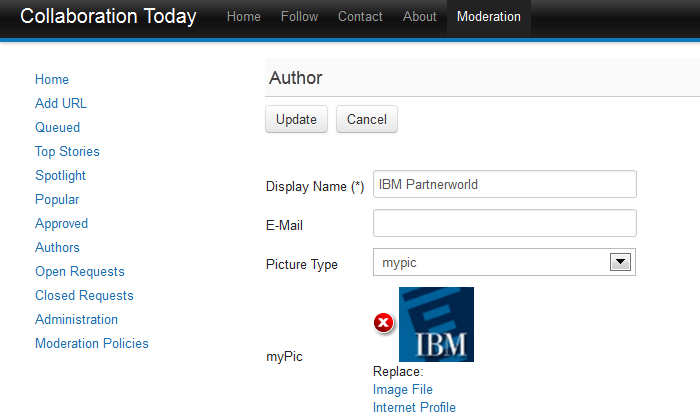The image size is (700, 420).
Task: Open Moderation Policies link
Action: pyautogui.click(x=92, y=344)
